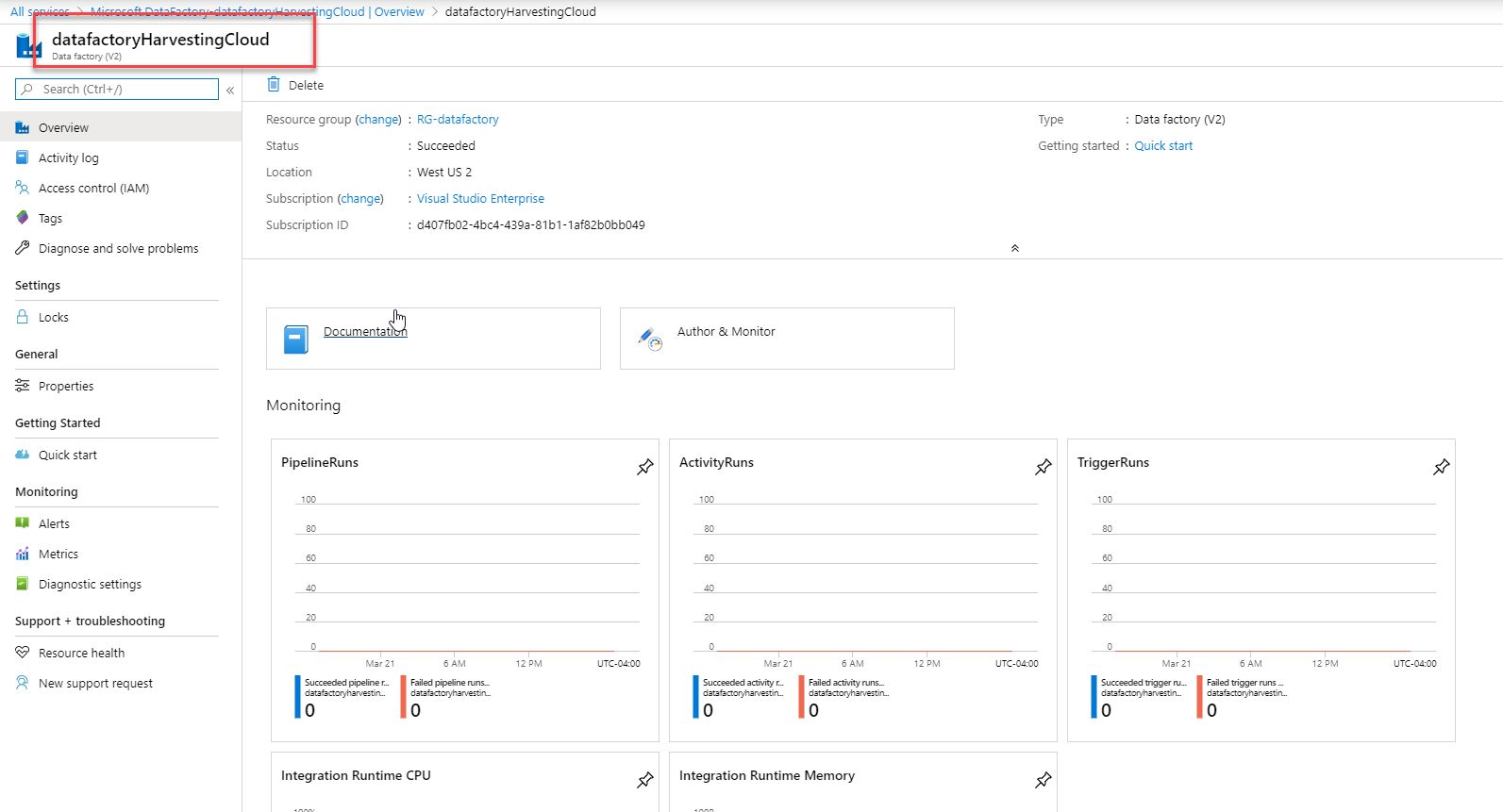Screen dimensions: 1503x812
Task: Pin the TriggerRuns chart to dashboard
Action: 1442,467
